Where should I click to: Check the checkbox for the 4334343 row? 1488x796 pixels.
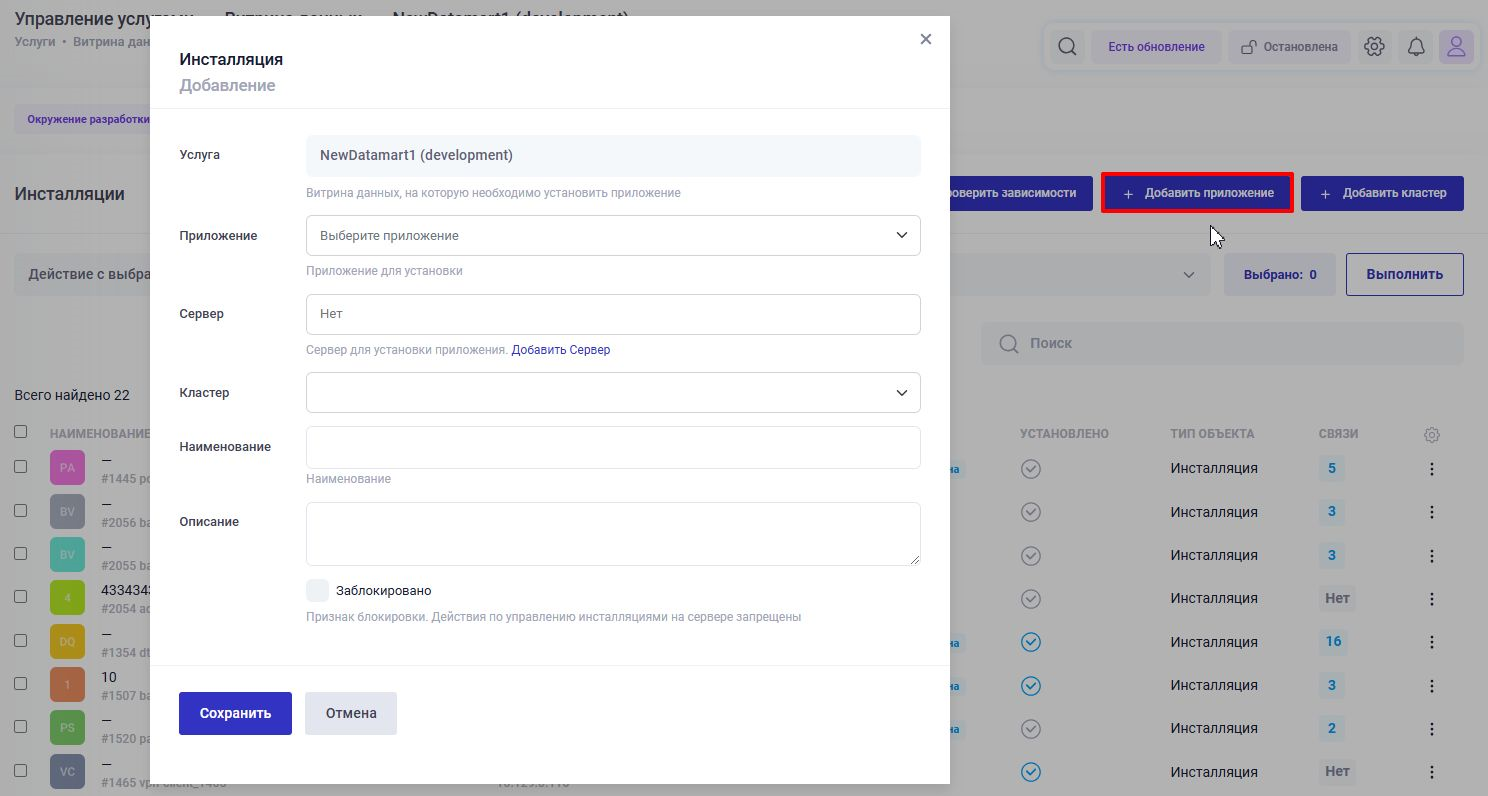coord(21,596)
